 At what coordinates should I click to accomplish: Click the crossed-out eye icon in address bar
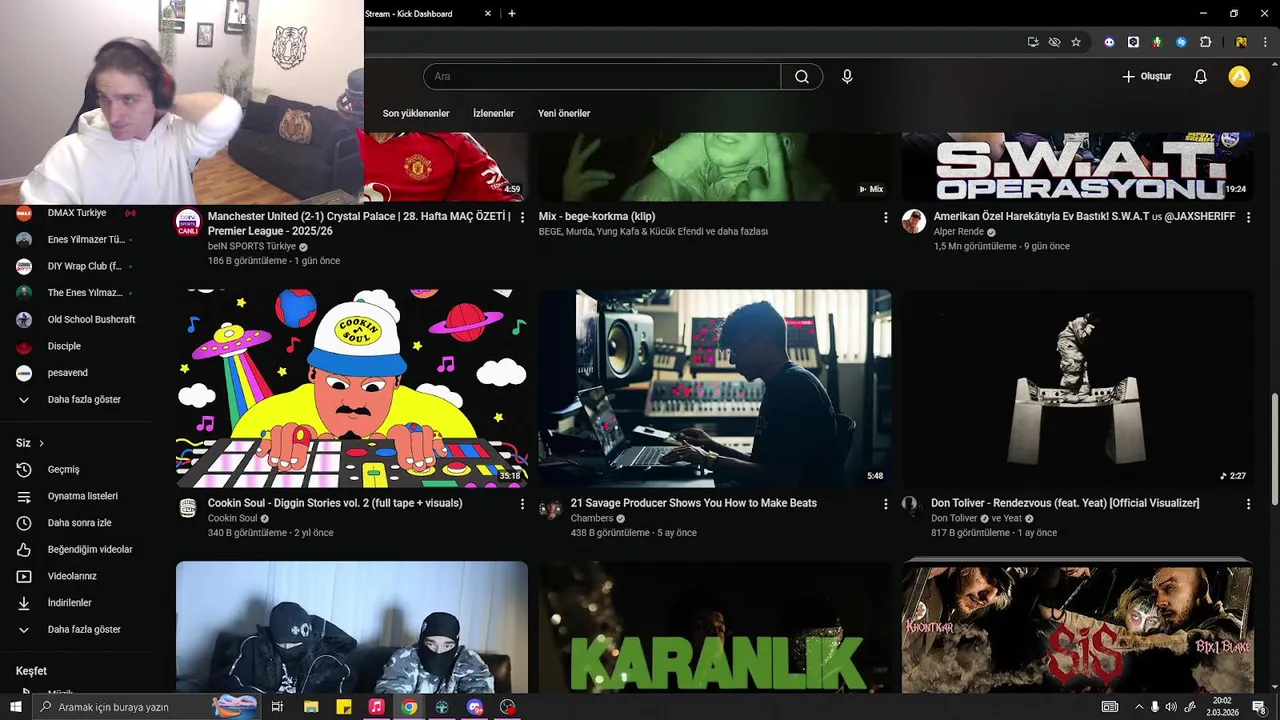[x=1054, y=42]
